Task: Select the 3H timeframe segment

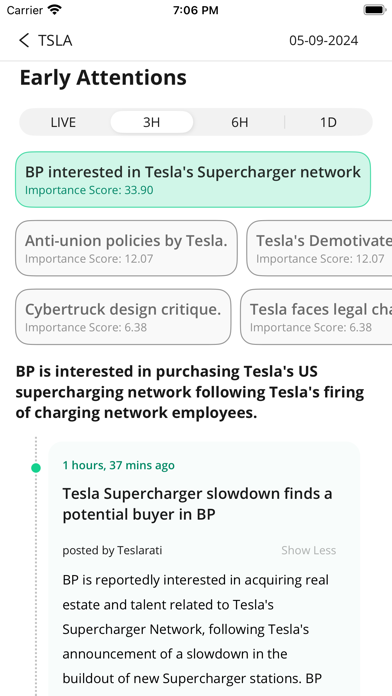Action: click(x=151, y=122)
